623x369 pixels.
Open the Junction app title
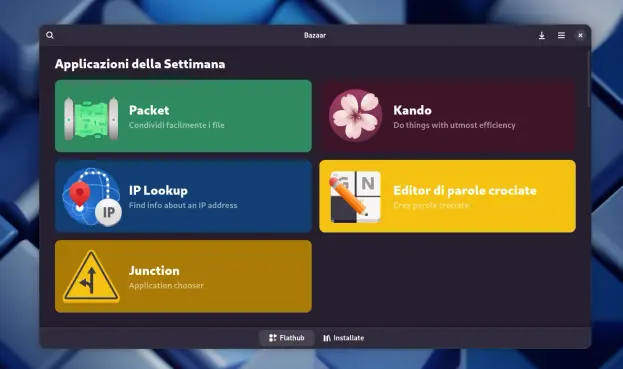pyautogui.click(x=154, y=270)
